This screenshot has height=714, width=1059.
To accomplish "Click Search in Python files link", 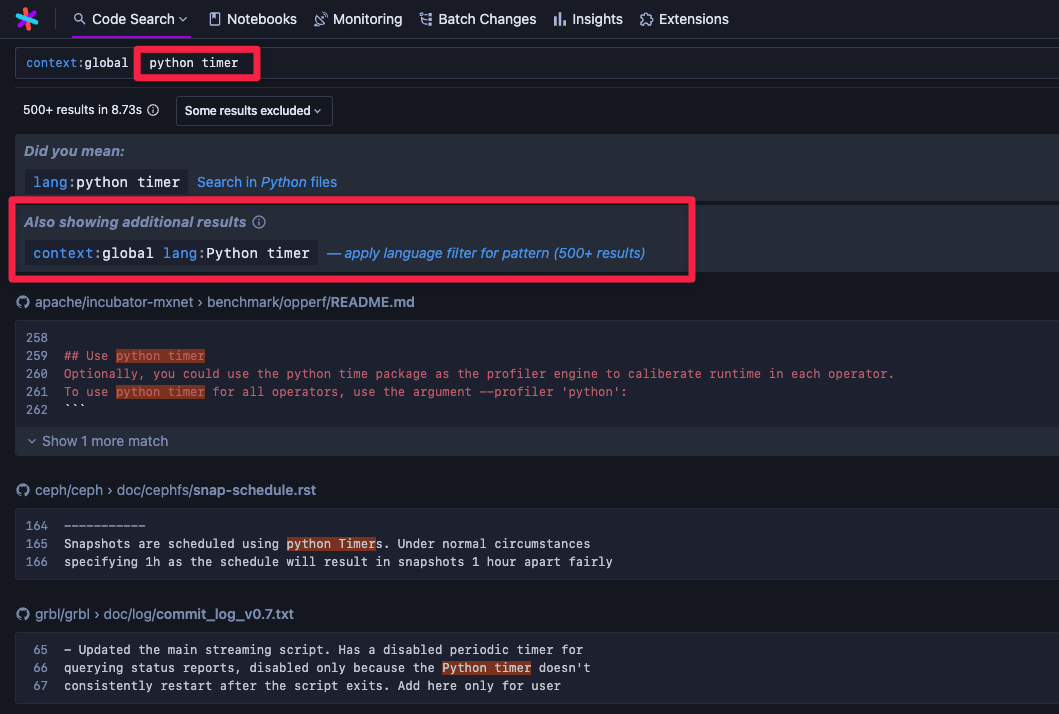I will [x=267, y=182].
